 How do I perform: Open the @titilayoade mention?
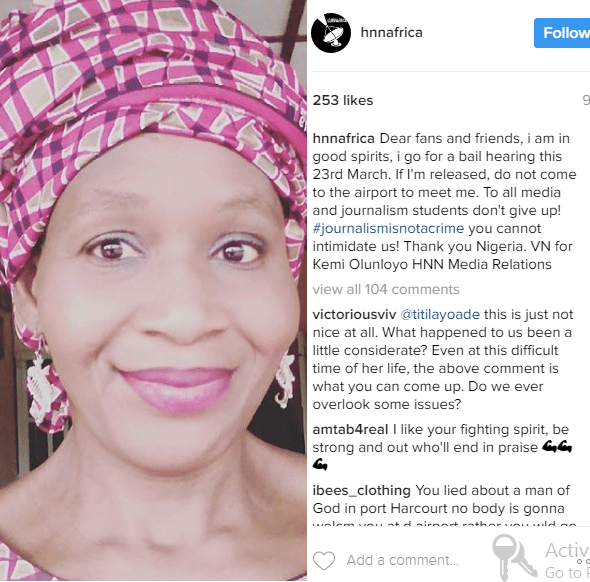tap(440, 315)
